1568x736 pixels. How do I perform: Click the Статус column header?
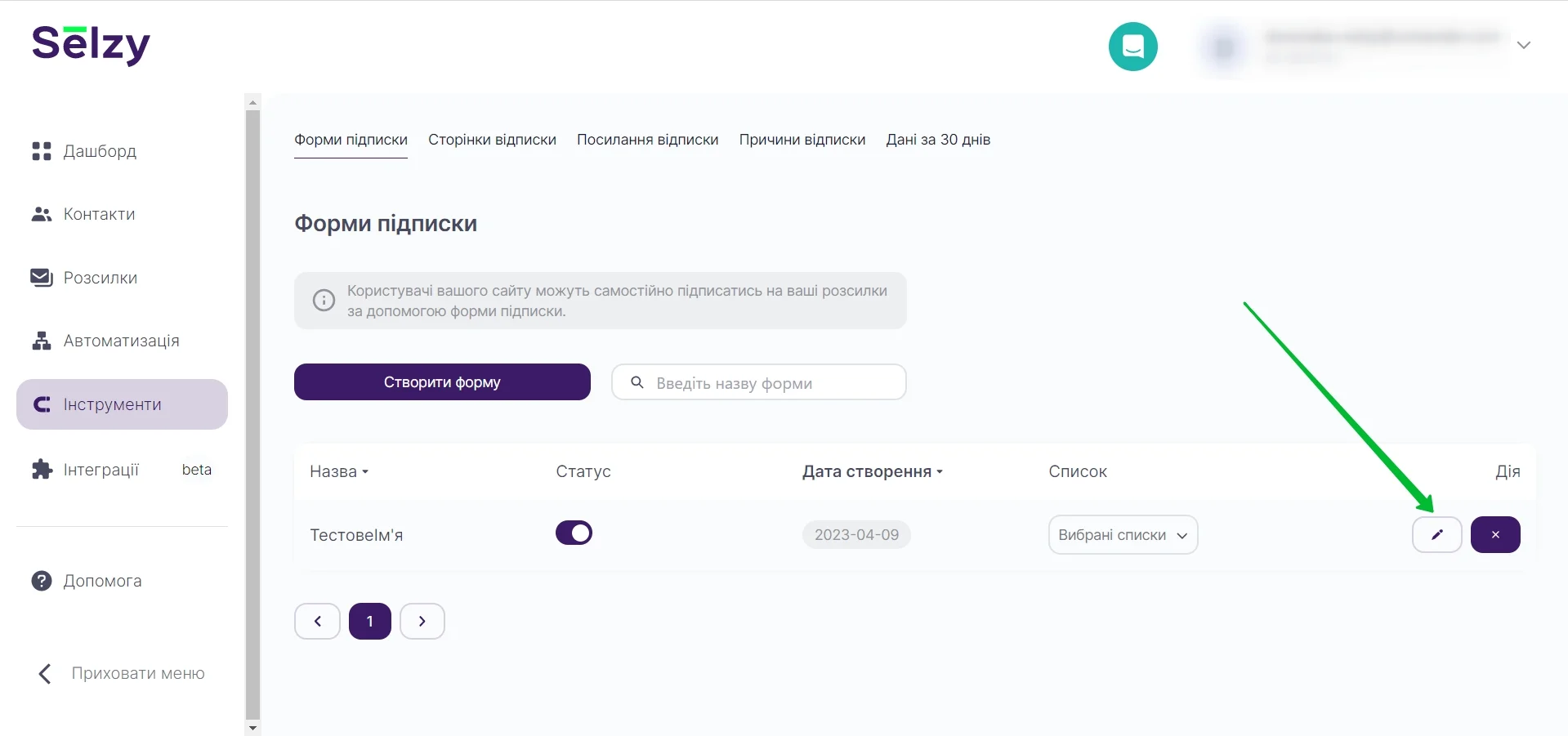pyautogui.click(x=583, y=471)
